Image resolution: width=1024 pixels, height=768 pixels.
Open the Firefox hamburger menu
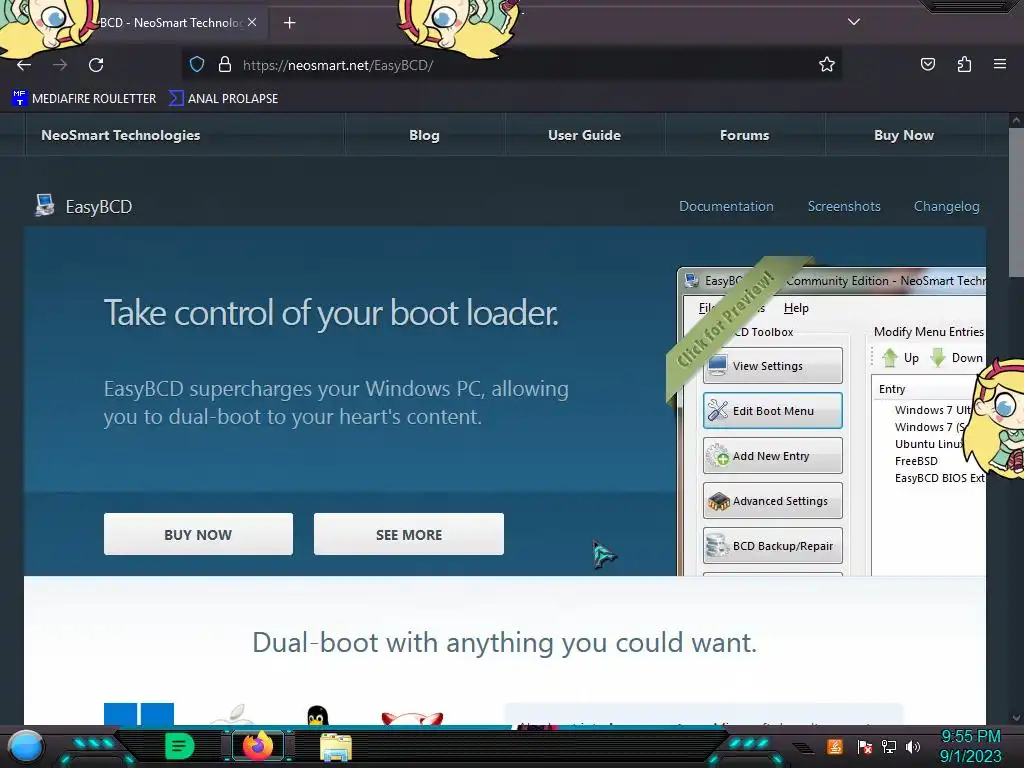[x=1000, y=64]
